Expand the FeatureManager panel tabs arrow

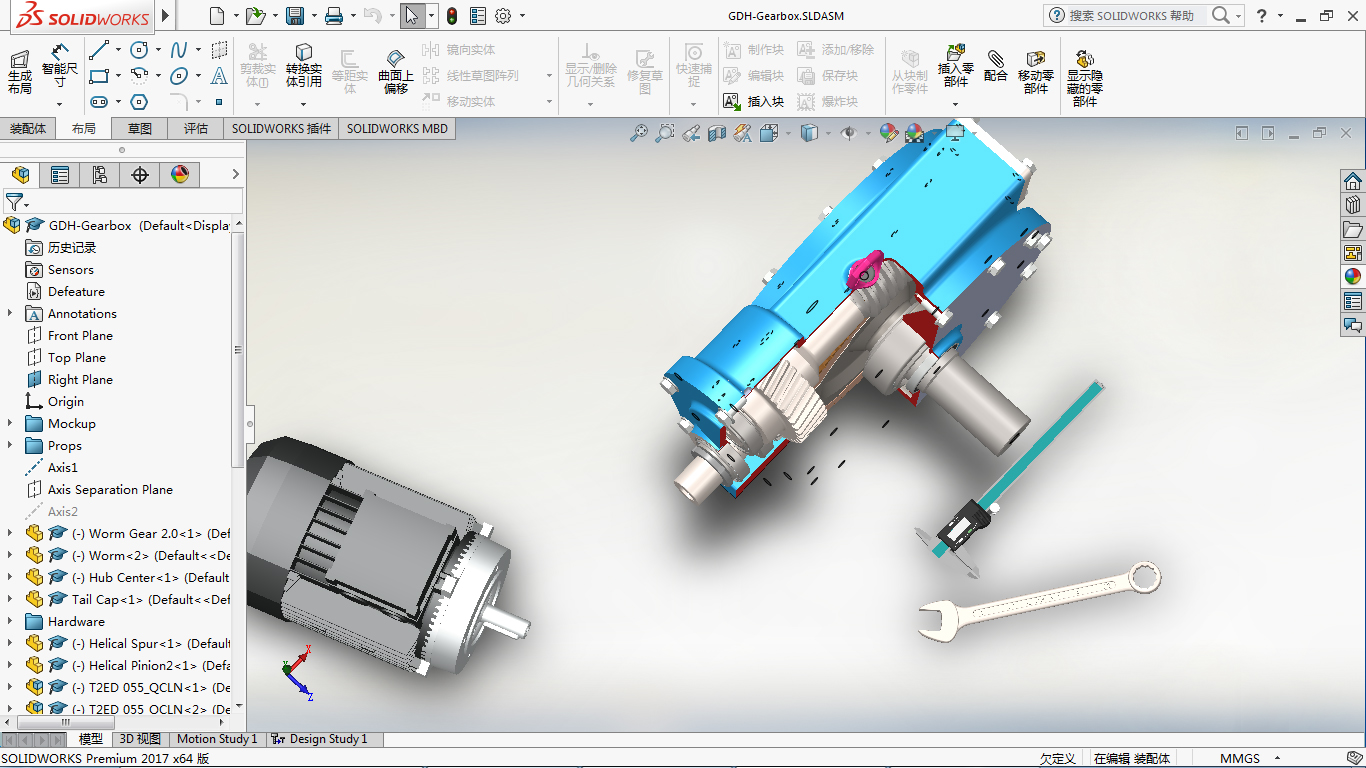[236, 175]
